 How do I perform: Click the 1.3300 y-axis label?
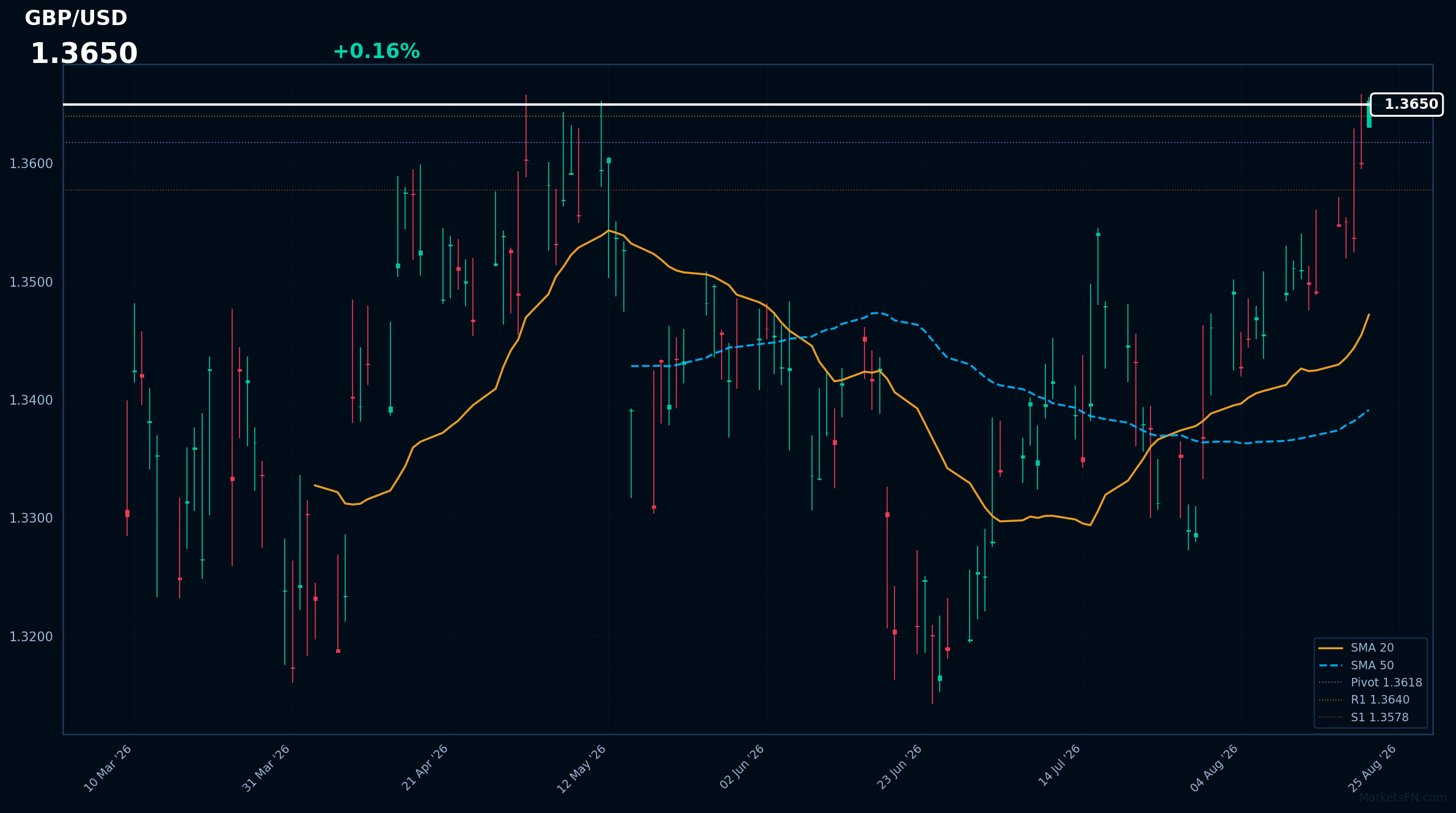pos(31,518)
